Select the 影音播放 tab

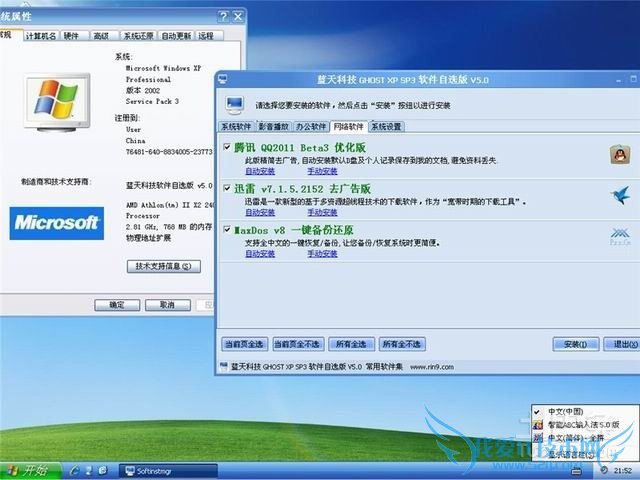pyautogui.click(x=275, y=127)
